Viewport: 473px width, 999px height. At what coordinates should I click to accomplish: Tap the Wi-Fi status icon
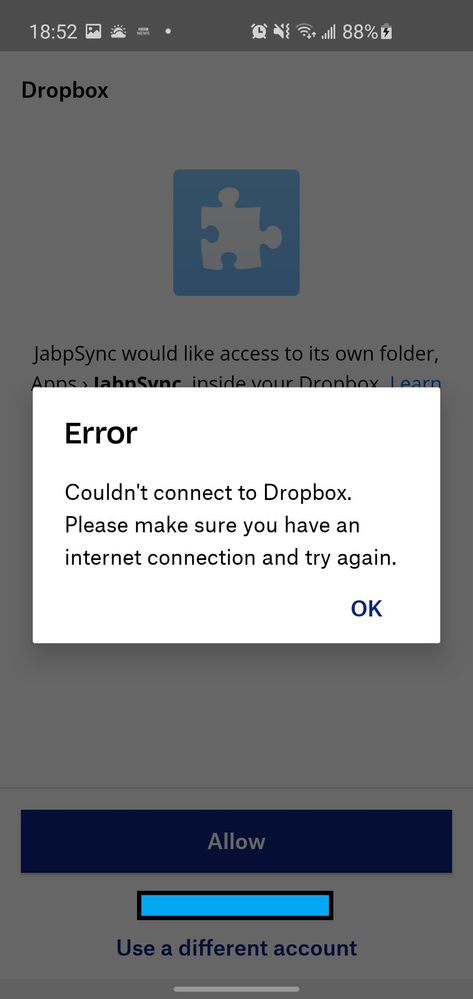click(307, 31)
